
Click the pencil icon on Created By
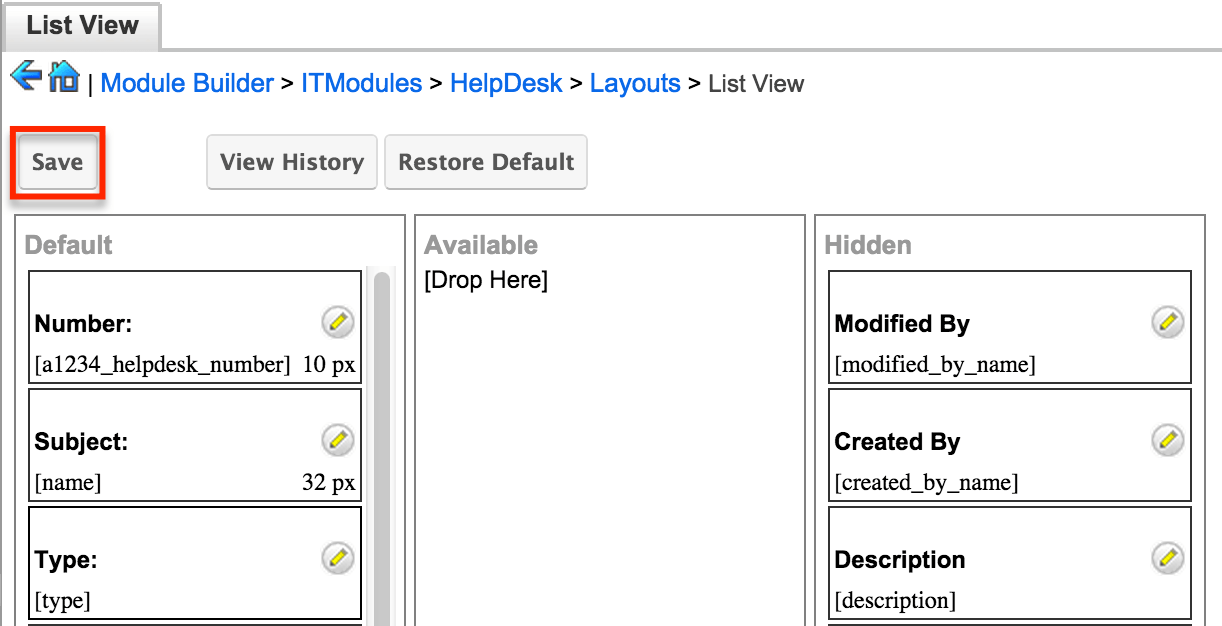(x=1168, y=440)
